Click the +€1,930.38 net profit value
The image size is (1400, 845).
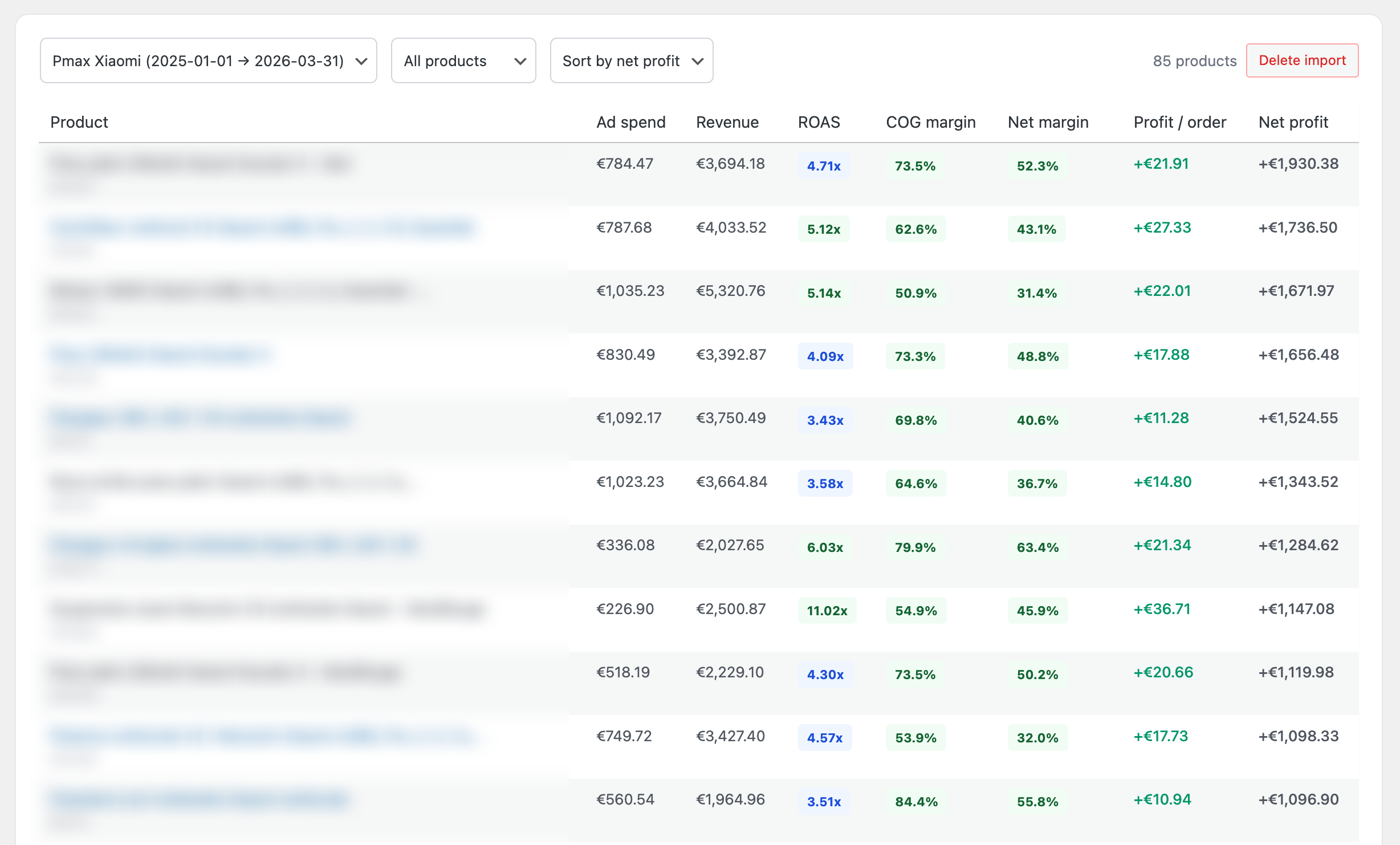point(1299,164)
